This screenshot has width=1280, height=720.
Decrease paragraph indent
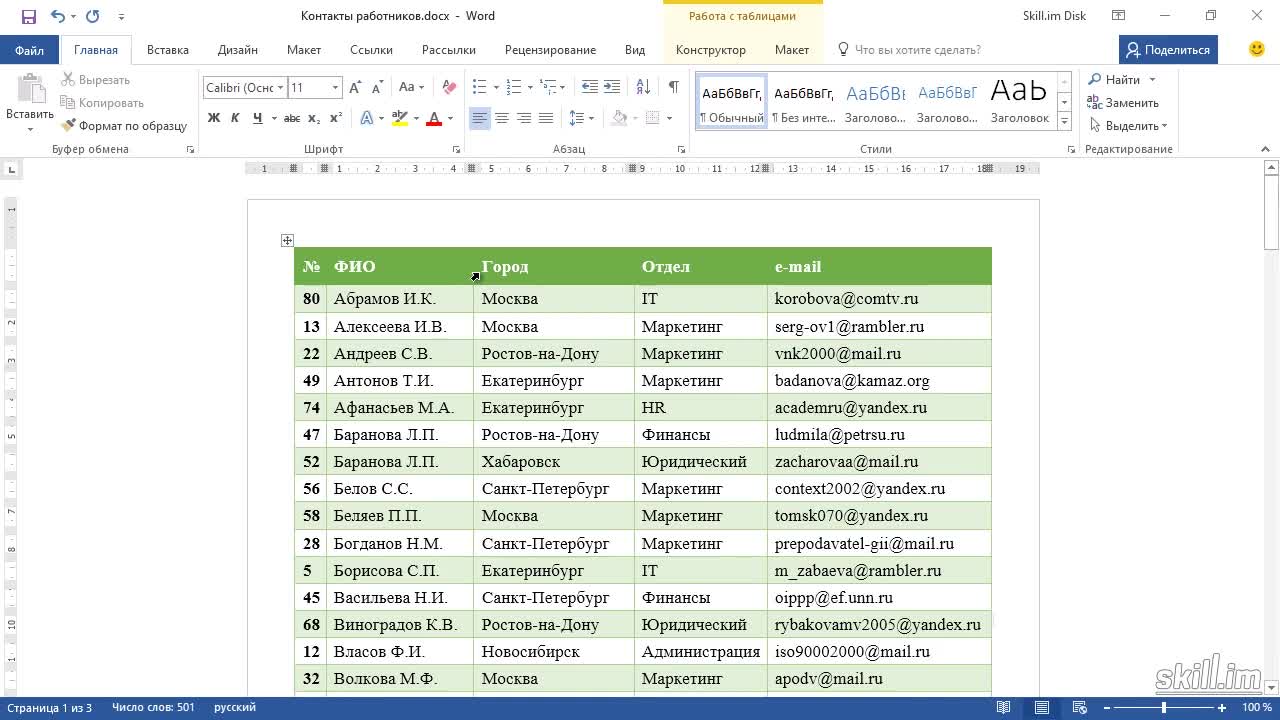pyautogui.click(x=590, y=88)
